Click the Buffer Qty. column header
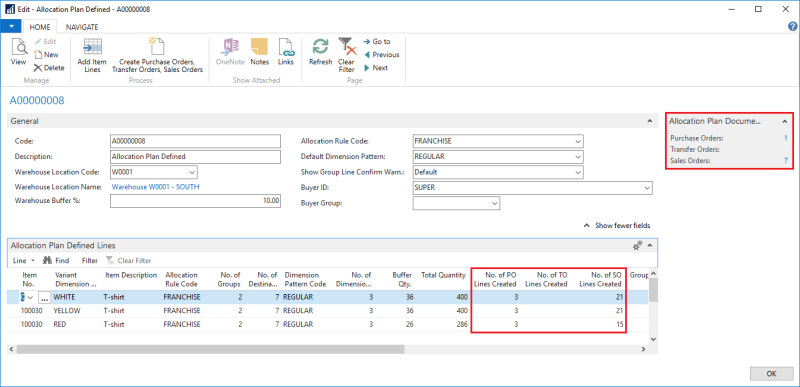800x387 pixels. coord(403,279)
